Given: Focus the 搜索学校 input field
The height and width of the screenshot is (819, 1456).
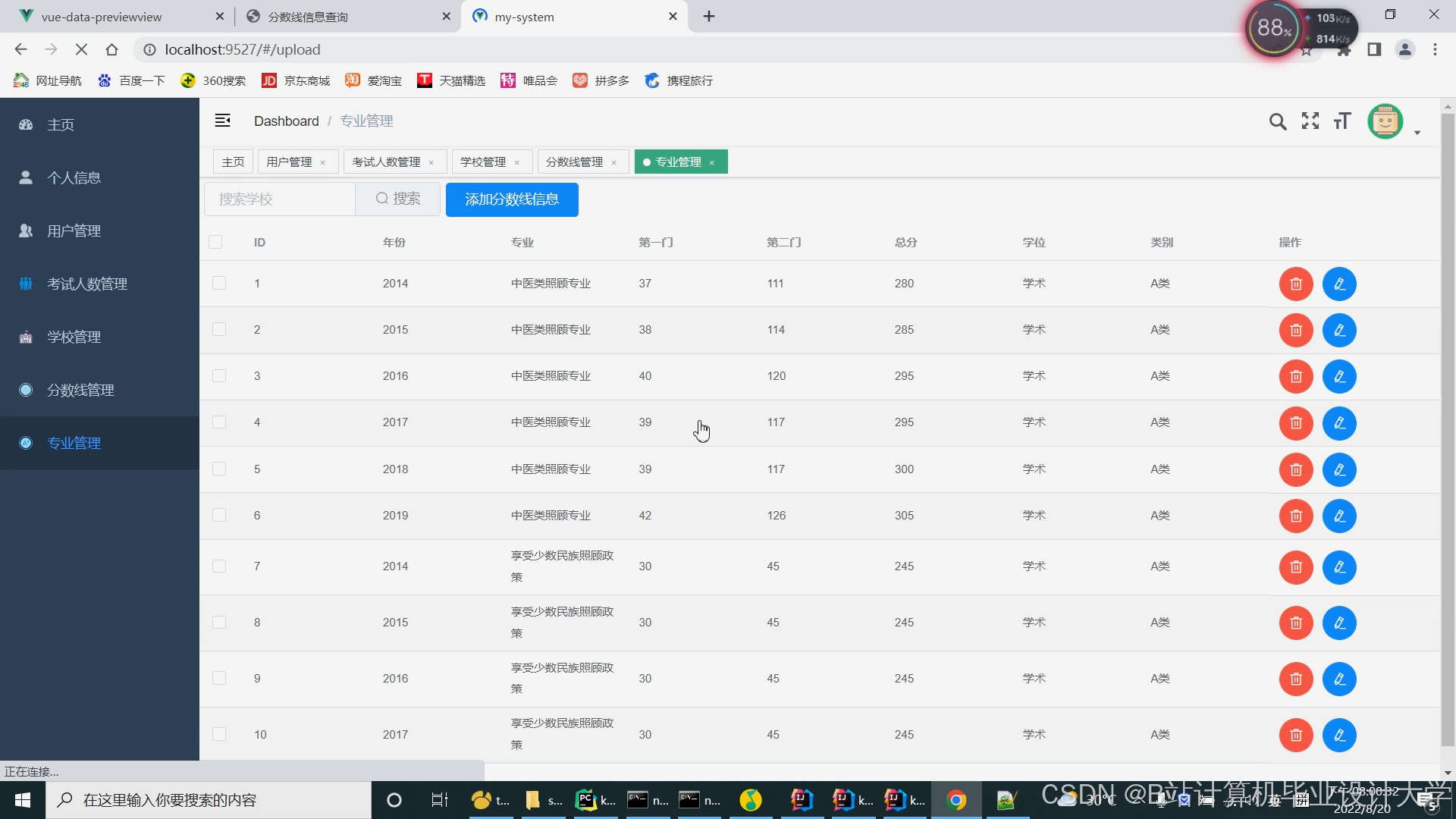Looking at the screenshot, I should click(279, 199).
